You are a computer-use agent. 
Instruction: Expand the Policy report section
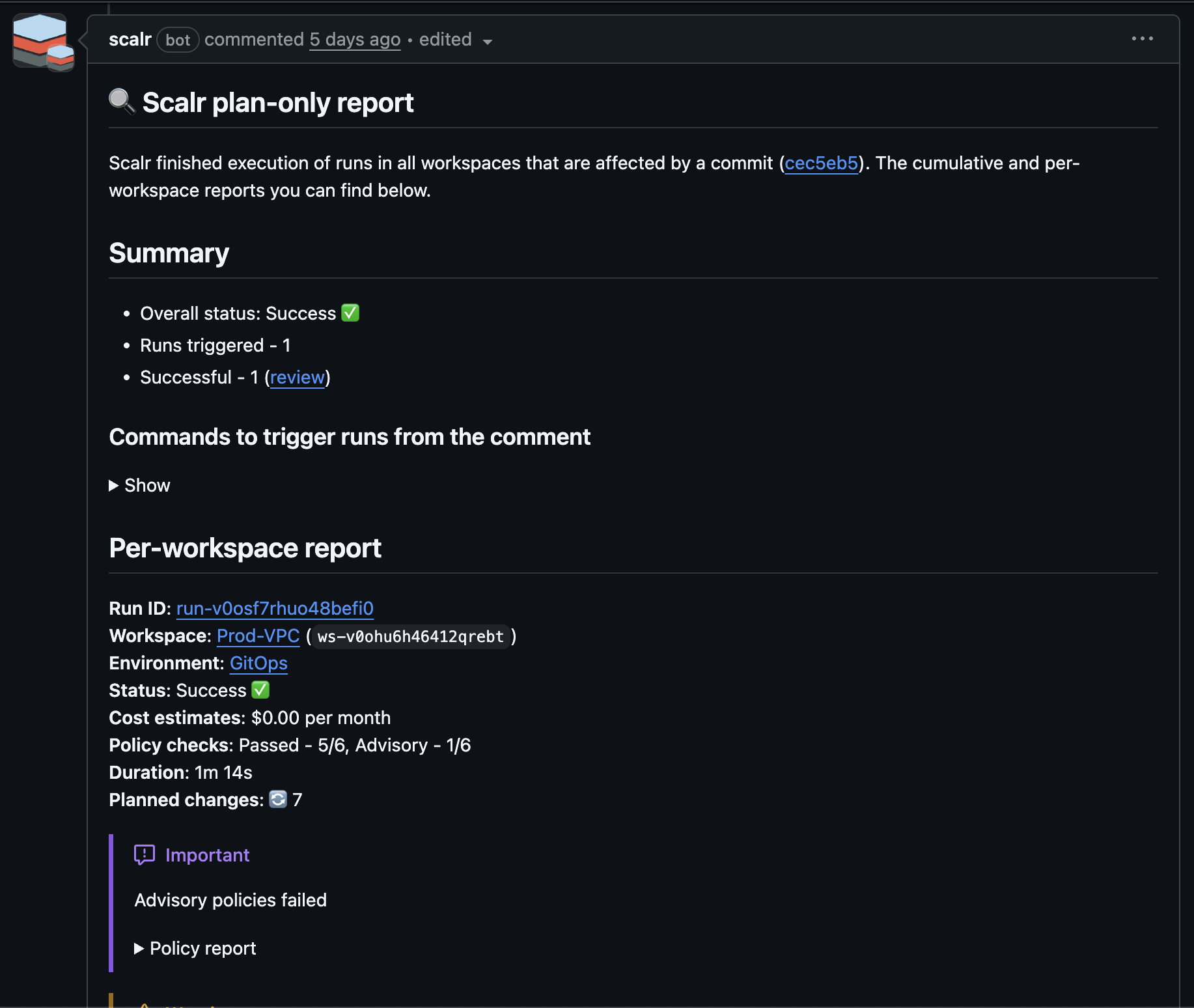(195, 948)
